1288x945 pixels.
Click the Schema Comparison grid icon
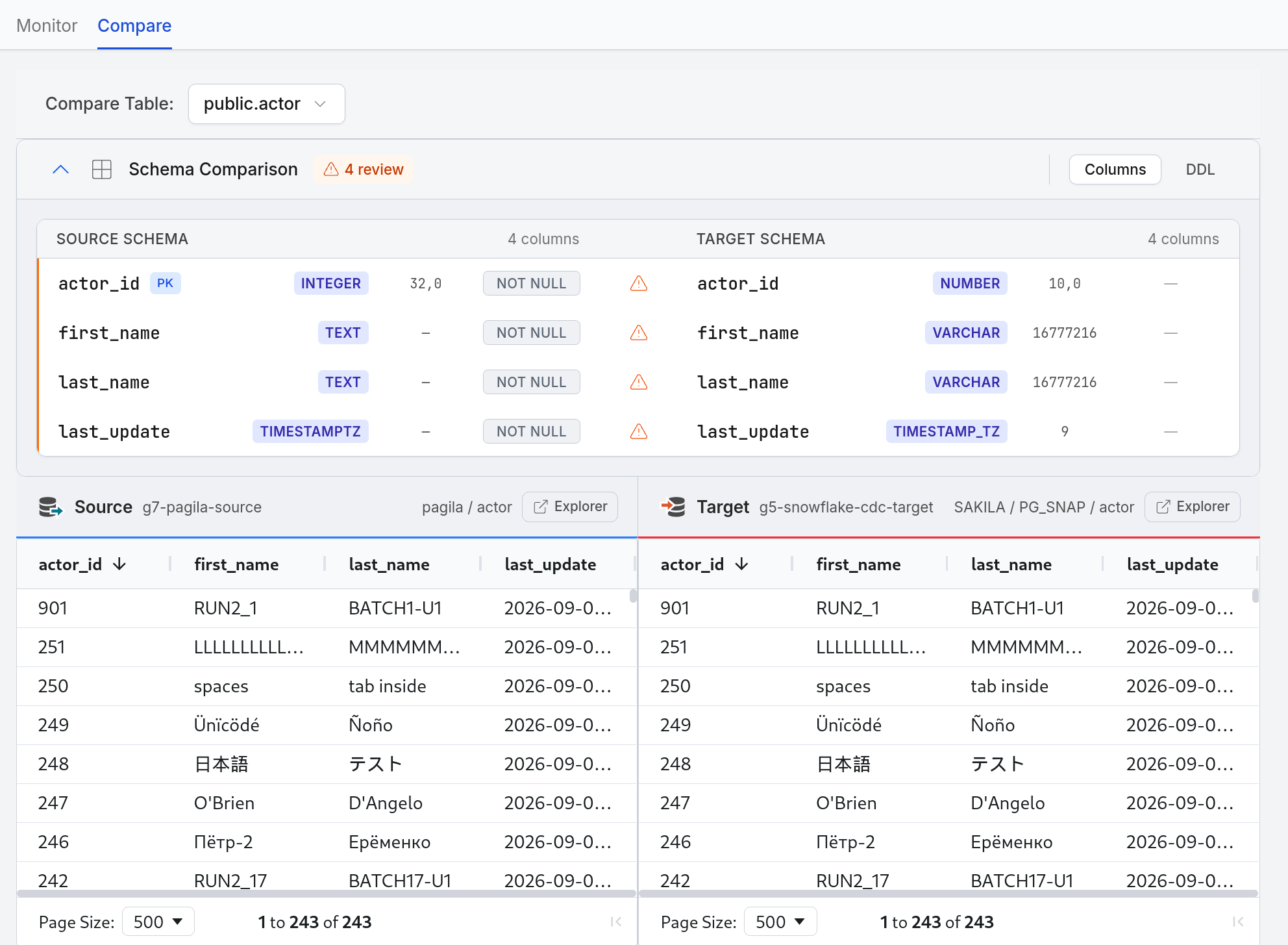coord(102,170)
